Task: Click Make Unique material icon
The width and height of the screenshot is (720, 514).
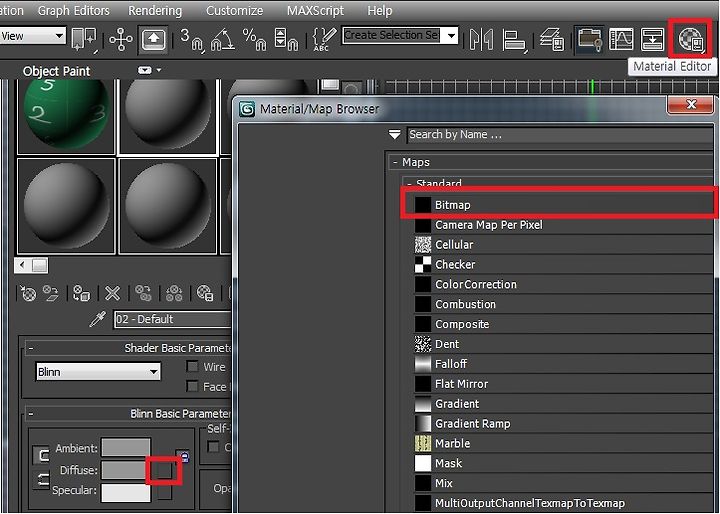Action: point(174,293)
